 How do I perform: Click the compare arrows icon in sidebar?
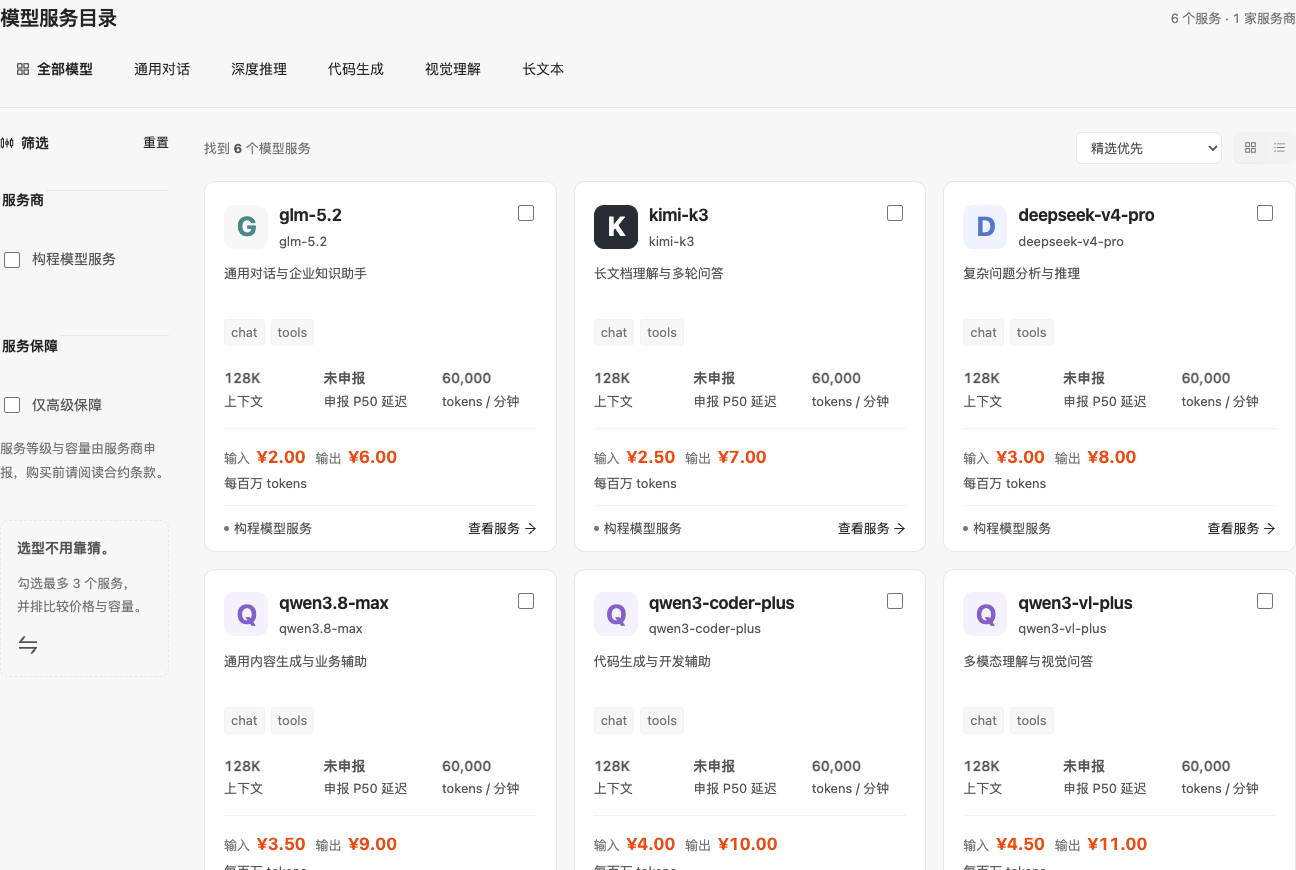28,645
